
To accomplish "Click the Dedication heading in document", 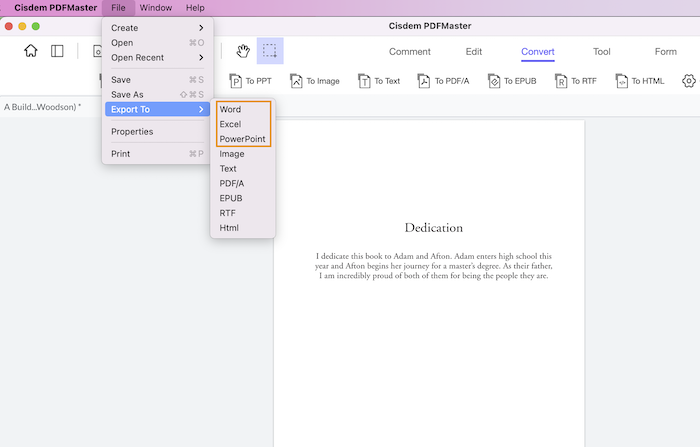I will pos(433,228).
